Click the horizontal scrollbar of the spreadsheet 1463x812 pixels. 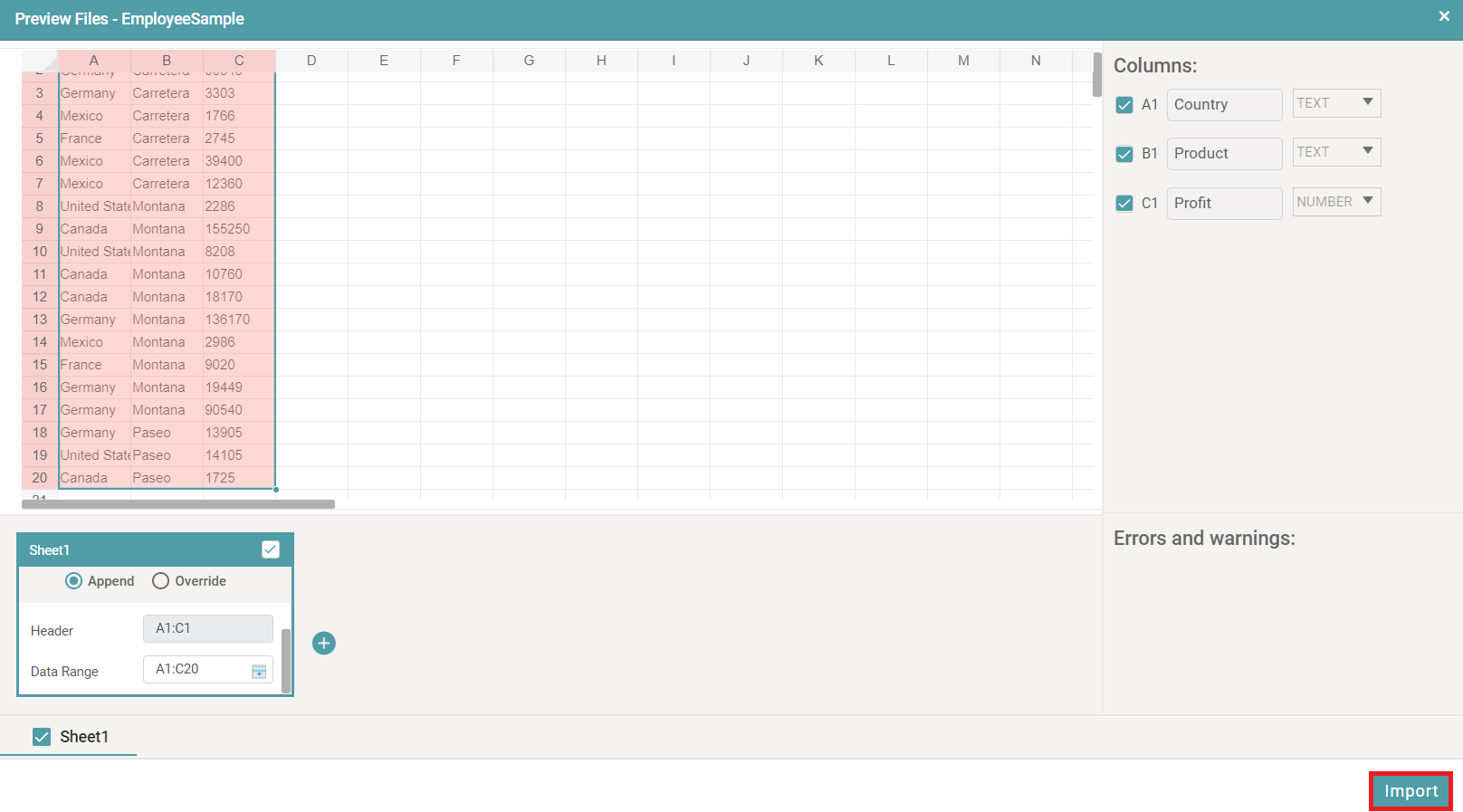coord(178,504)
